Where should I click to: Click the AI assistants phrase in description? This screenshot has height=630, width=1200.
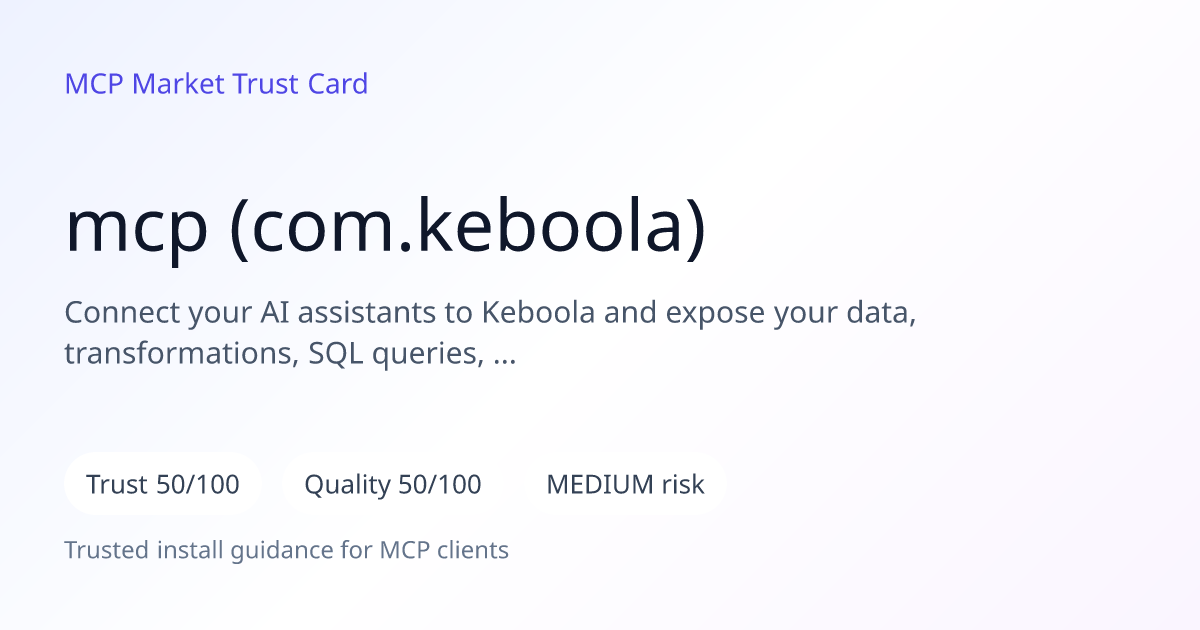click(347, 313)
